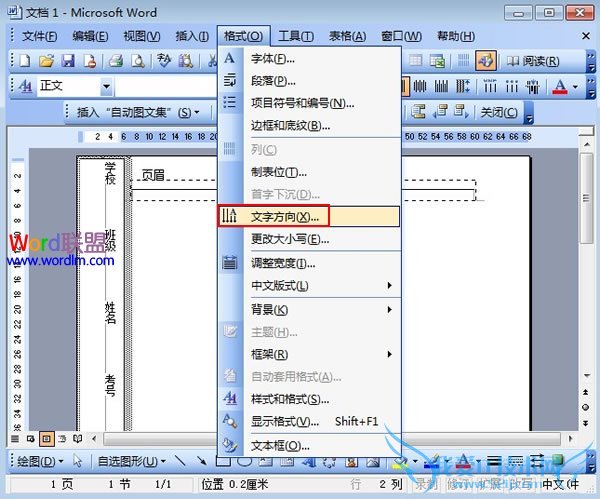Click the horizontal scrollbar track
600x499 pixels.
click(332, 439)
